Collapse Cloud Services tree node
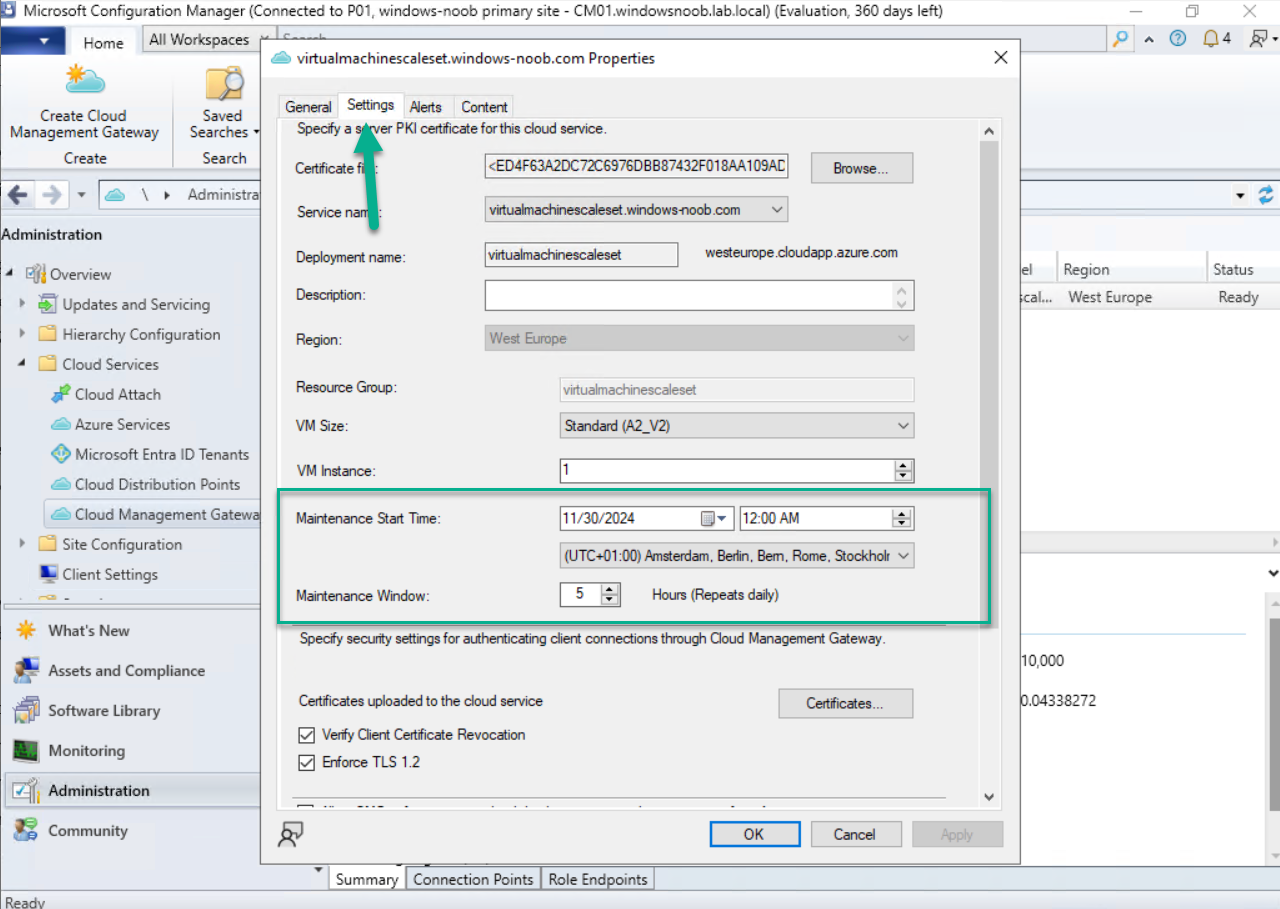The image size is (1280, 909). pos(22,364)
